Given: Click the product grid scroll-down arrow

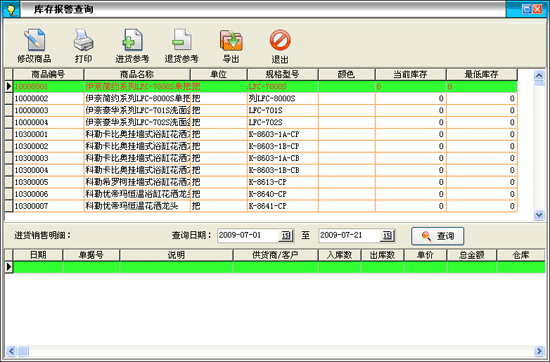Looking at the screenshot, I should [x=539, y=214].
